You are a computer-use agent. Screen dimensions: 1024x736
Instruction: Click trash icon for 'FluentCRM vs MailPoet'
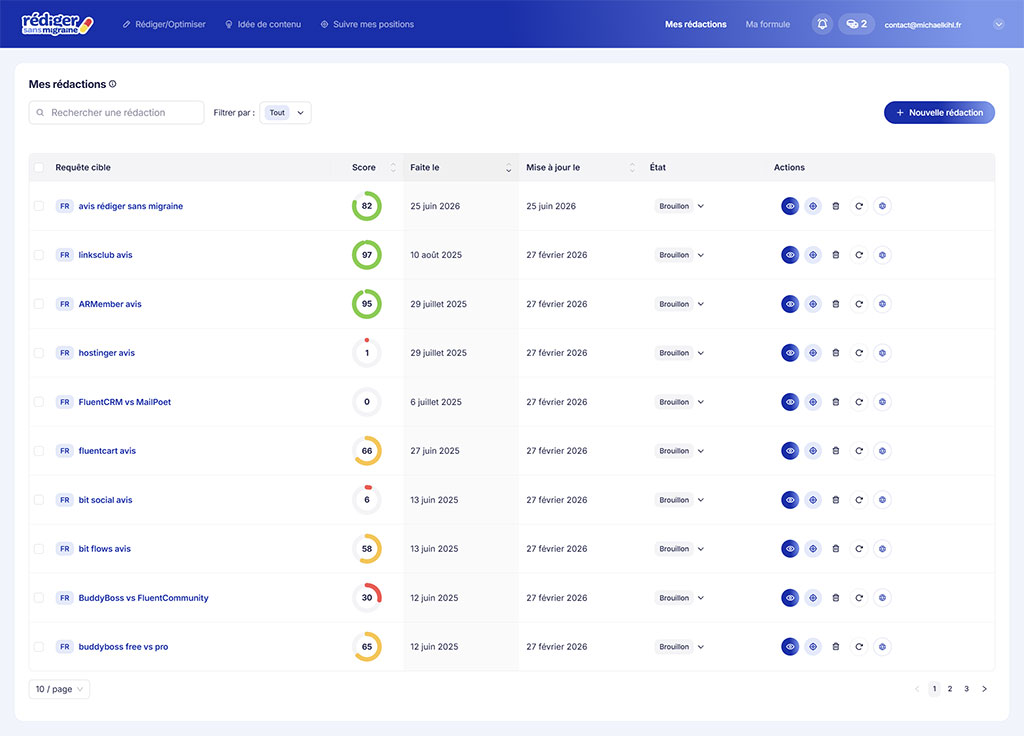(x=835, y=402)
